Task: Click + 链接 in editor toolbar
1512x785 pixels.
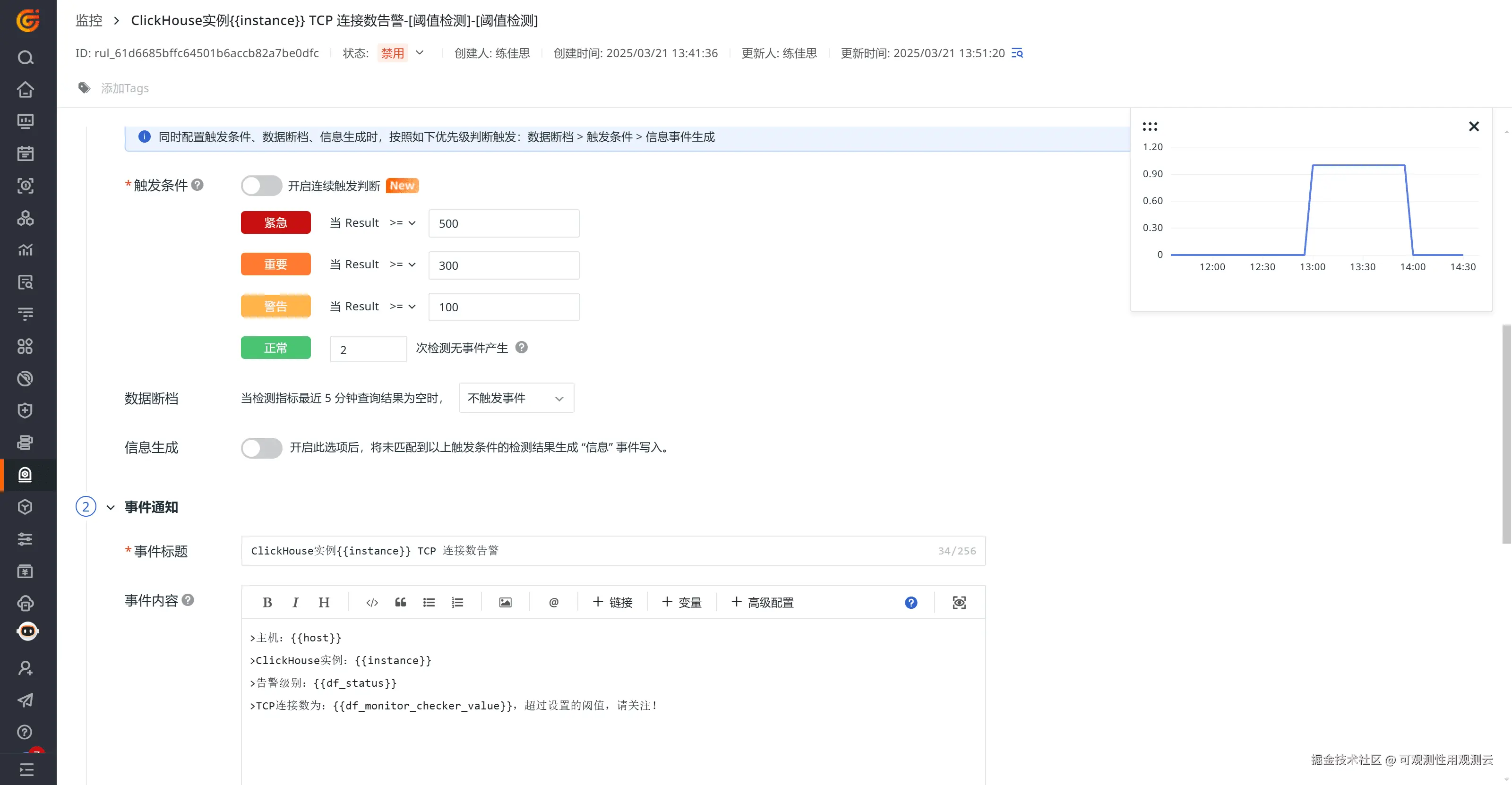Action: point(613,603)
